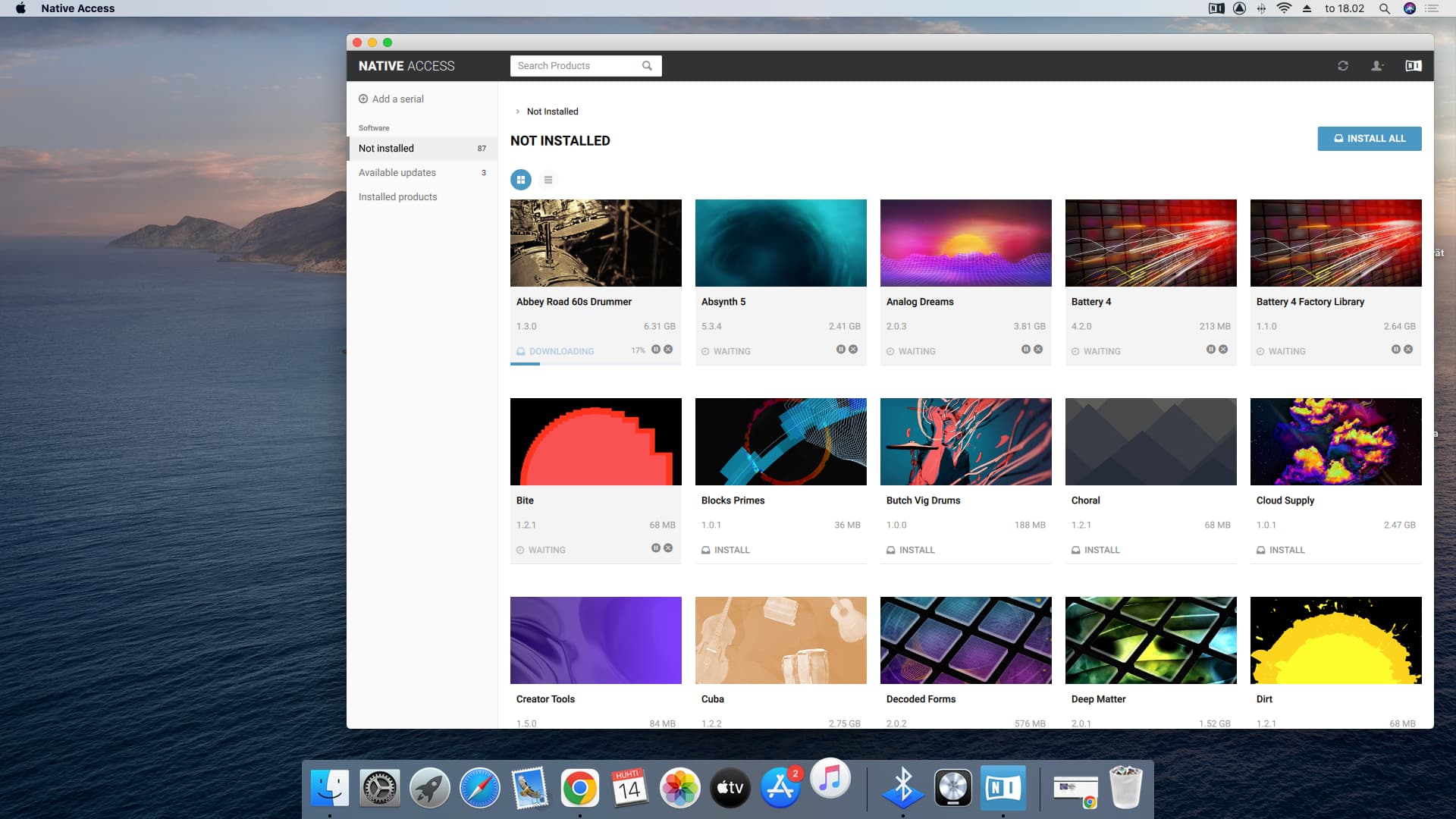1456x819 pixels.
Task: Click Deep Matter artwork thumbnail
Action: (1151, 641)
